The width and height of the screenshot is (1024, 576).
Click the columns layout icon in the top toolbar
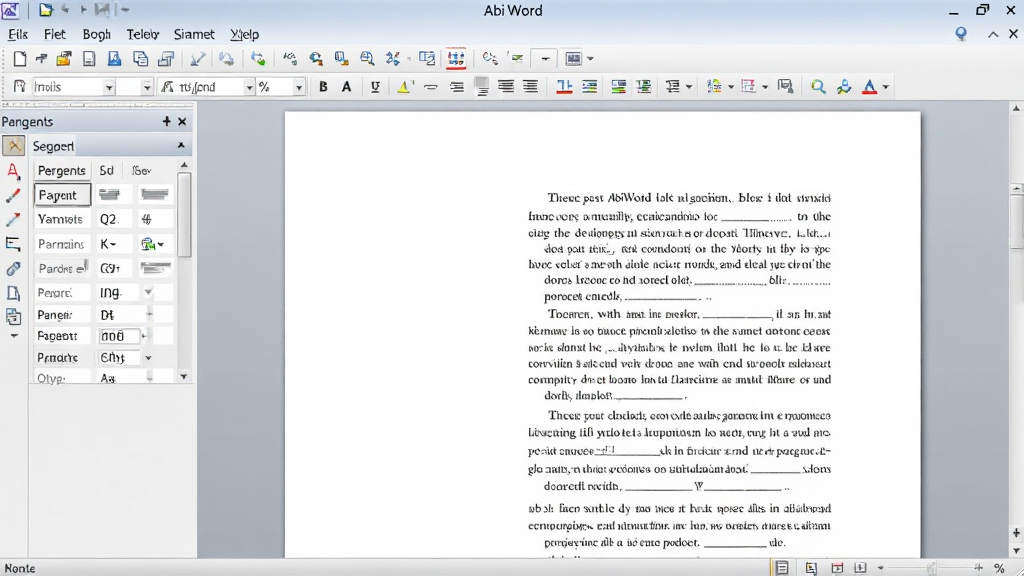427,59
